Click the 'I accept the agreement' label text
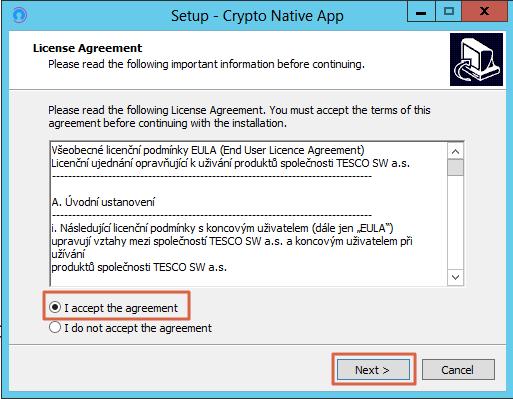 pos(121,308)
